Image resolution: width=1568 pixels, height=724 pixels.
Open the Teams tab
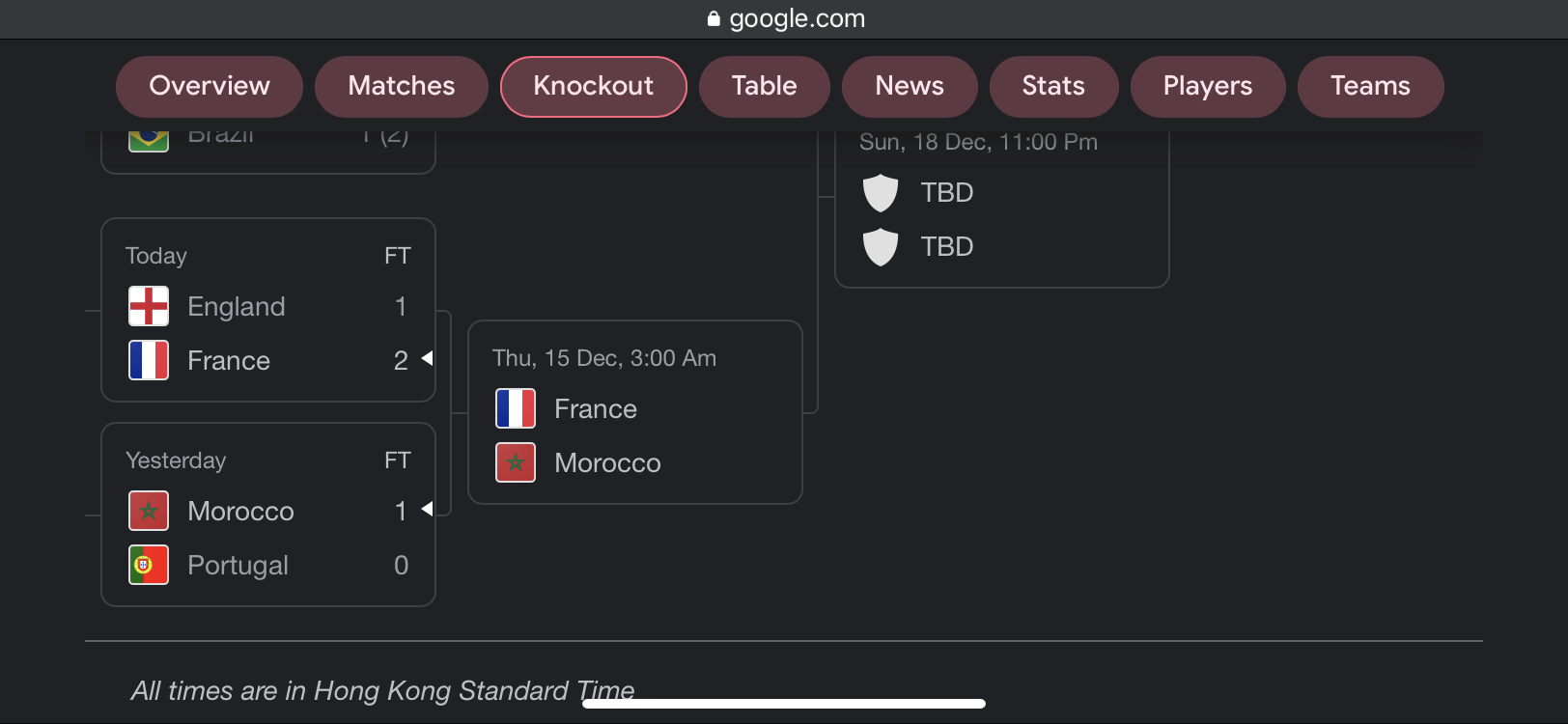pyautogui.click(x=1370, y=86)
